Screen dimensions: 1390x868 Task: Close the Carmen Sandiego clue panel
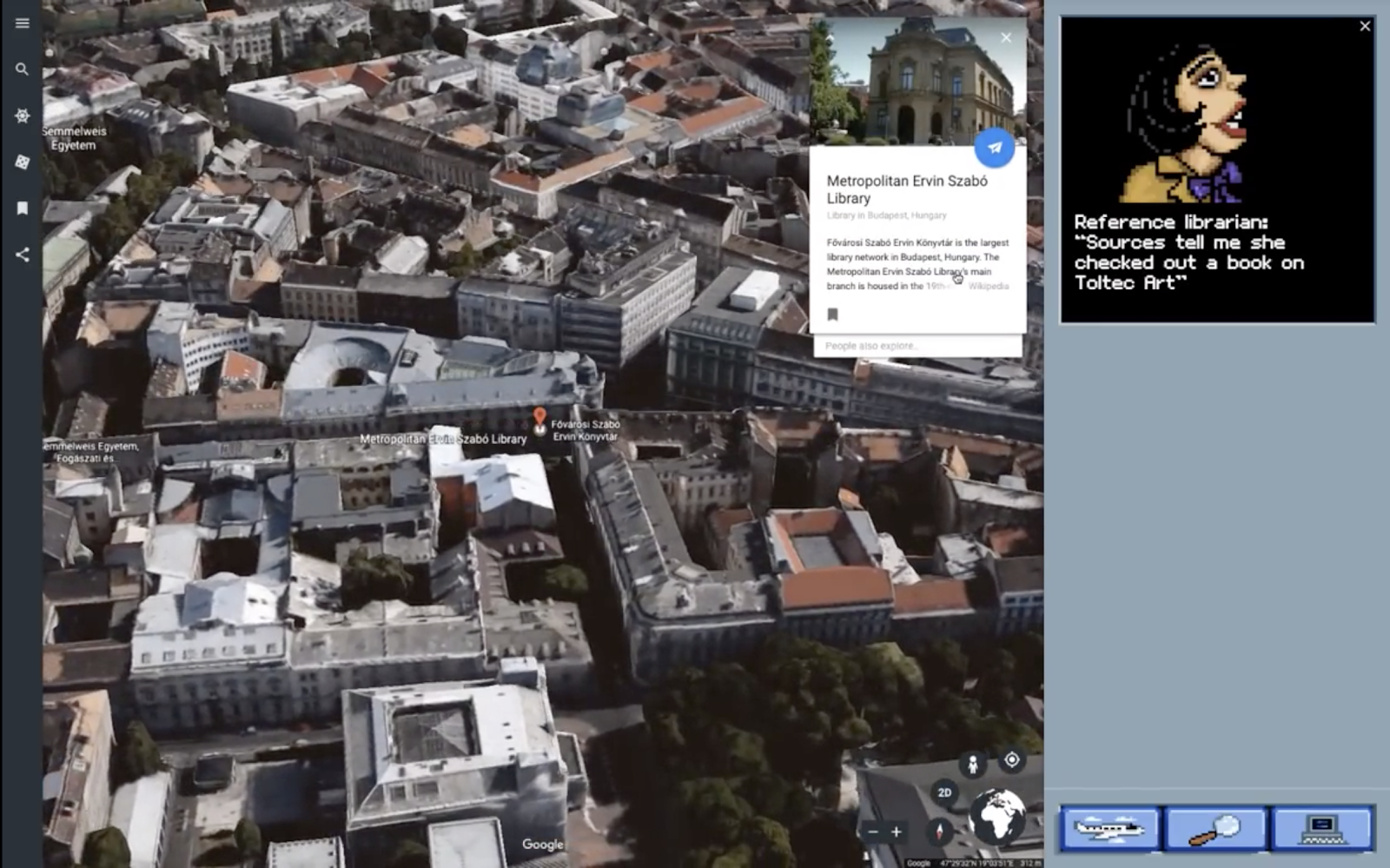1365,26
